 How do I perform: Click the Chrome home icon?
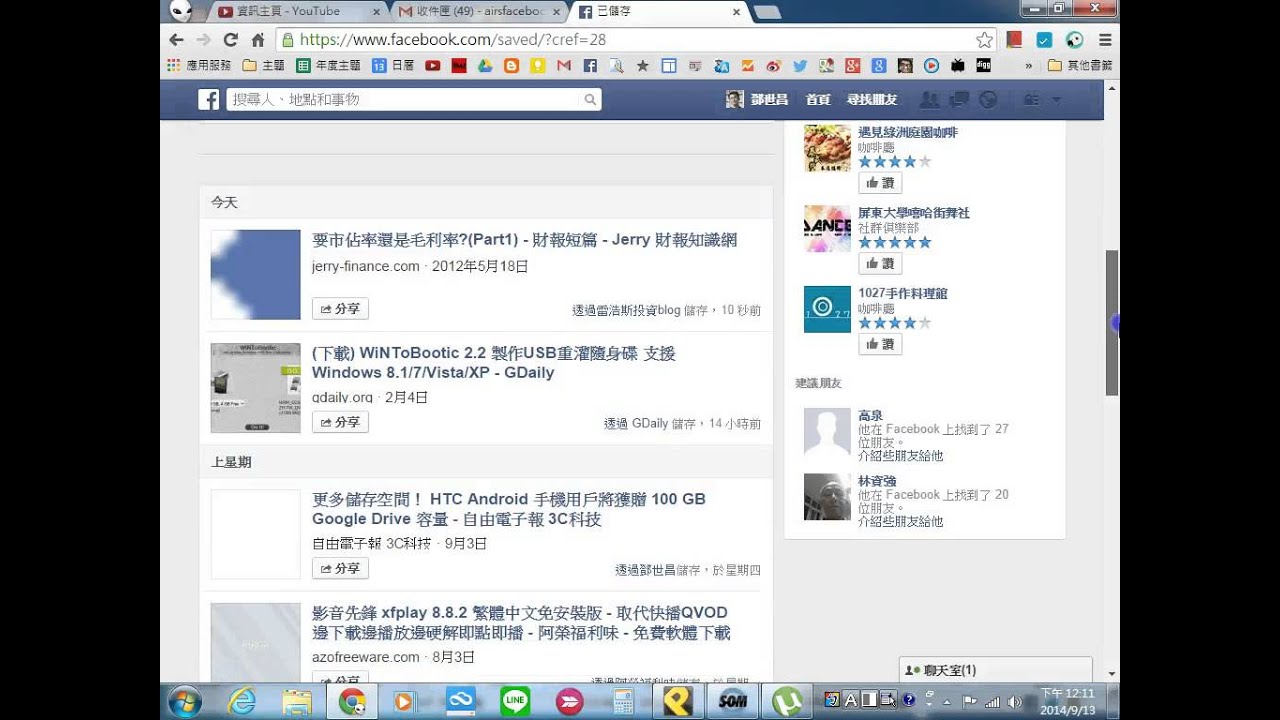click(x=258, y=40)
